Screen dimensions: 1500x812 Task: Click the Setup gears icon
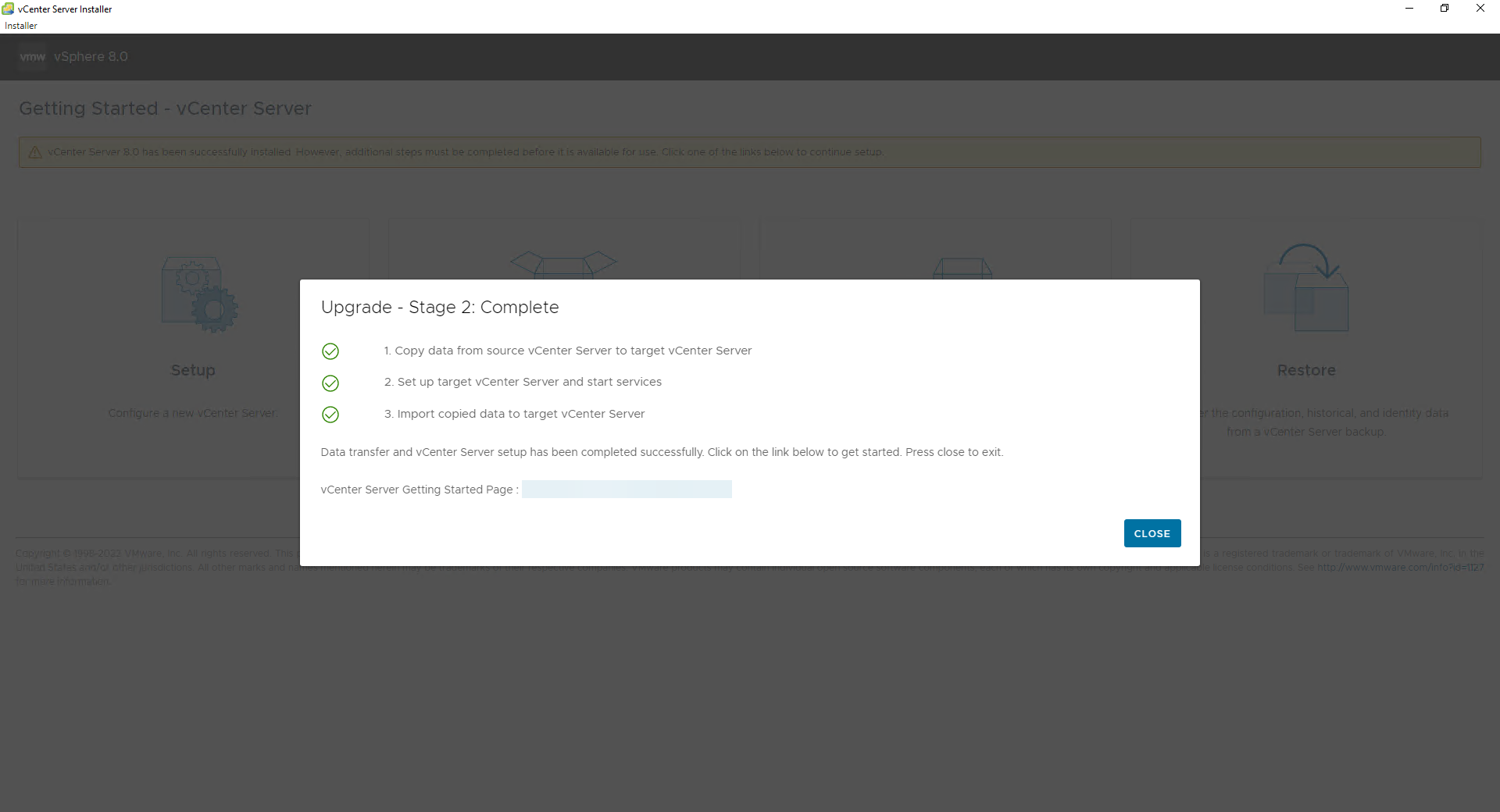click(199, 295)
